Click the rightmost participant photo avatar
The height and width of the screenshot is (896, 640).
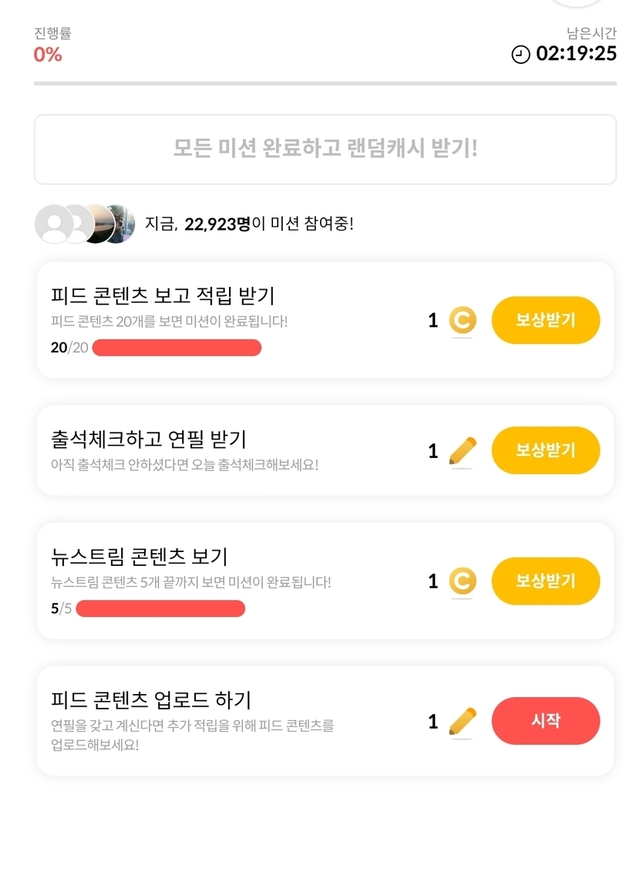(x=119, y=224)
